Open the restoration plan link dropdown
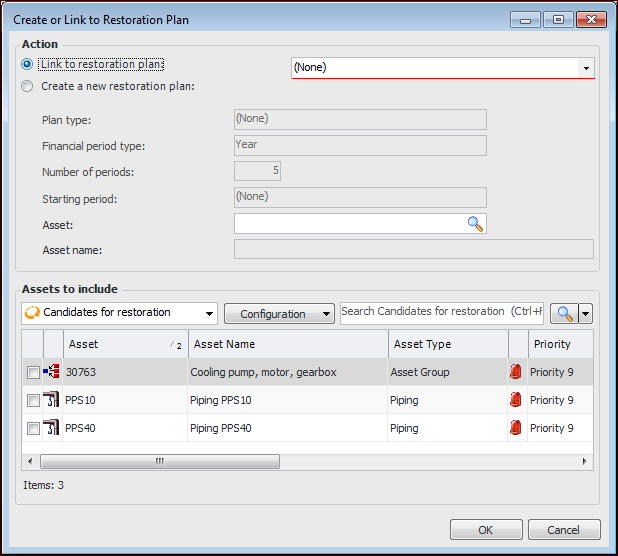The height and width of the screenshot is (556, 618). coord(585,68)
